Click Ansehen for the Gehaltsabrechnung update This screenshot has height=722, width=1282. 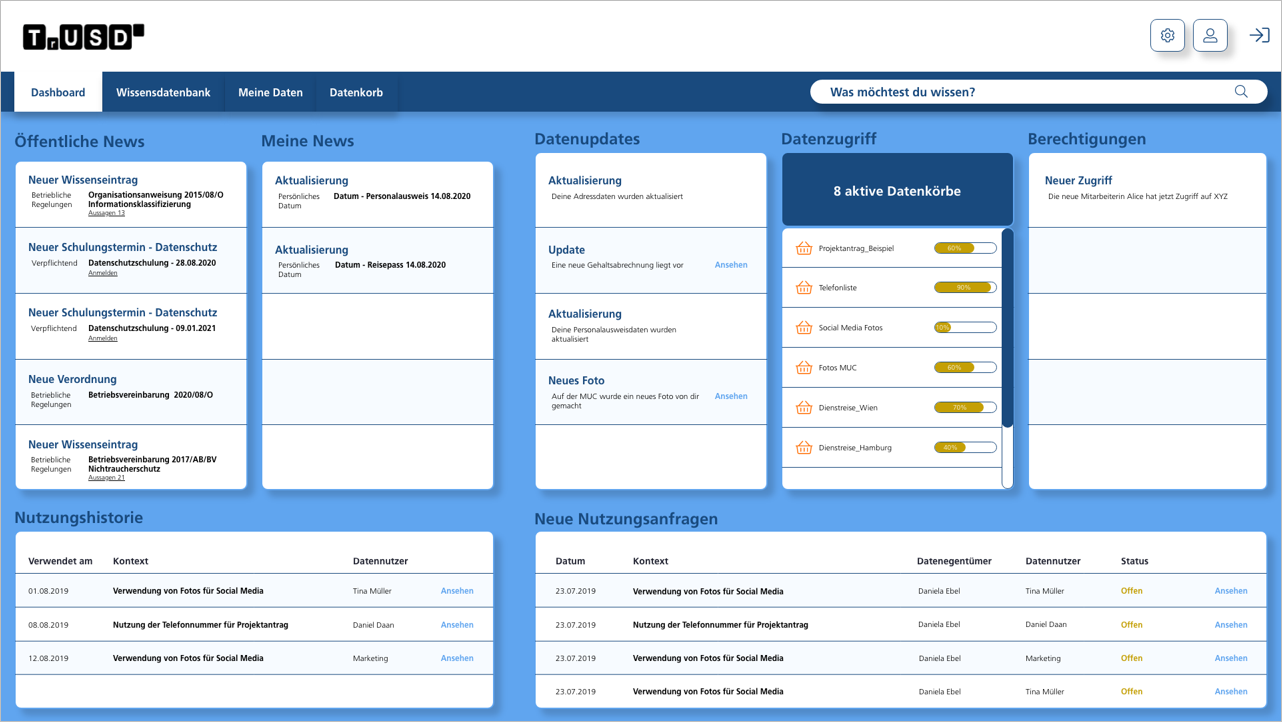pos(731,265)
